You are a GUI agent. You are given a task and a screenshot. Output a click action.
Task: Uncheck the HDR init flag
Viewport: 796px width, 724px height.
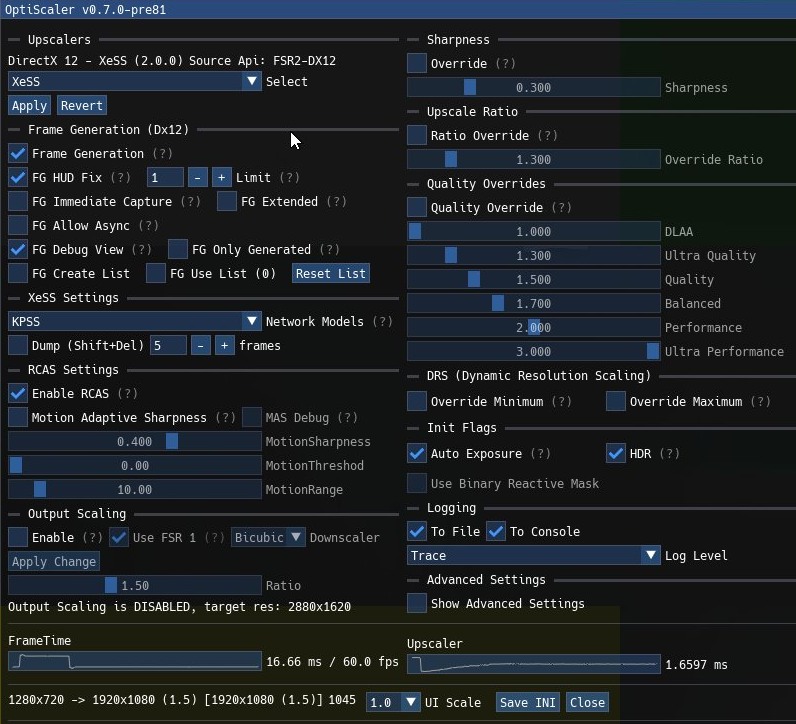616,453
